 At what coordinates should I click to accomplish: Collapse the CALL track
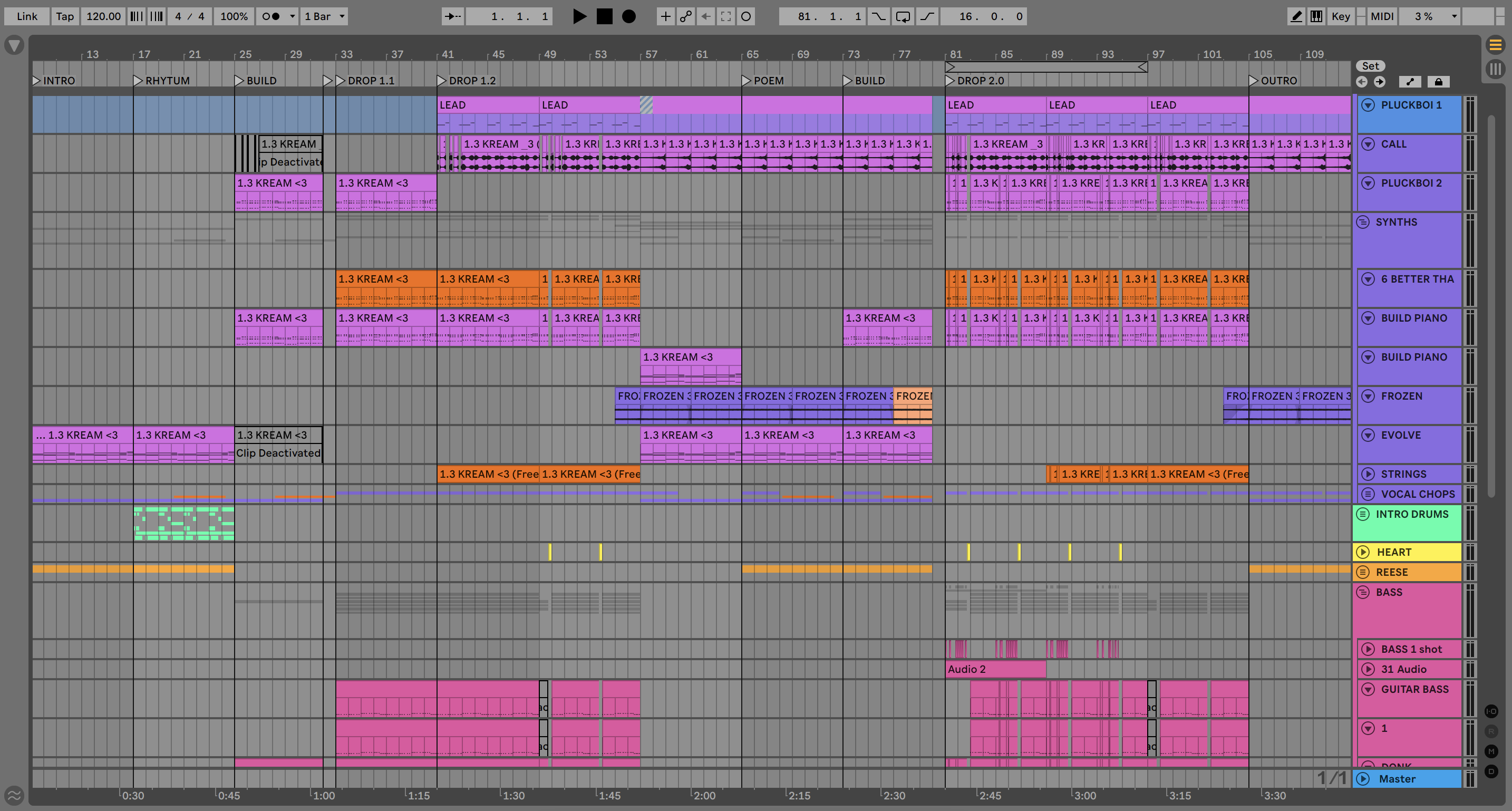tap(1368, 144)
